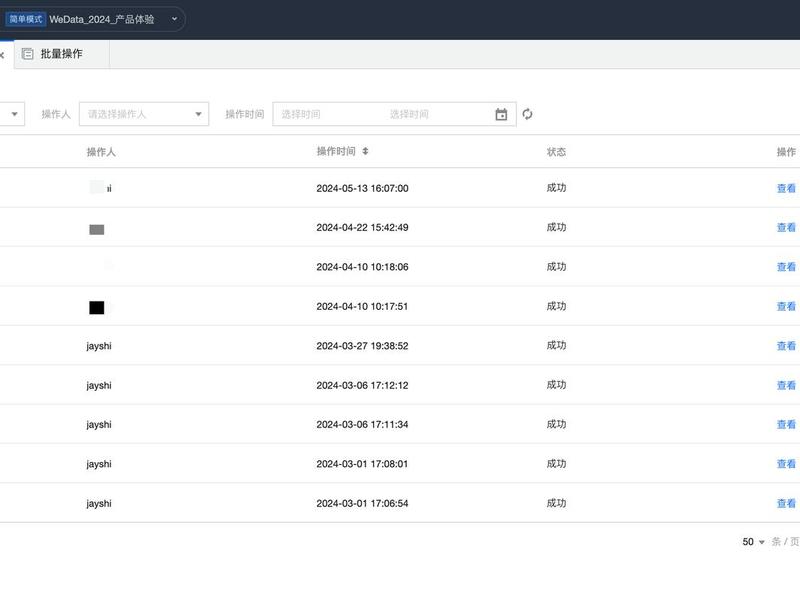The image size is (800, 600).
Task: Click the 状态 column header
Action: pos(556,152)
